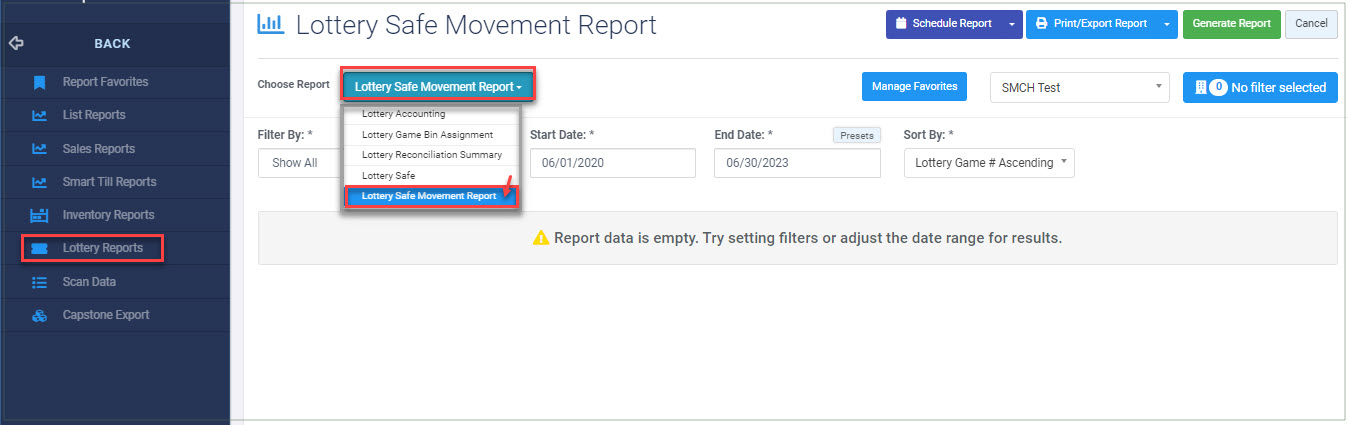Click the Report Favorites bookmark icon
1348x425 pixels.
point(39,82)
